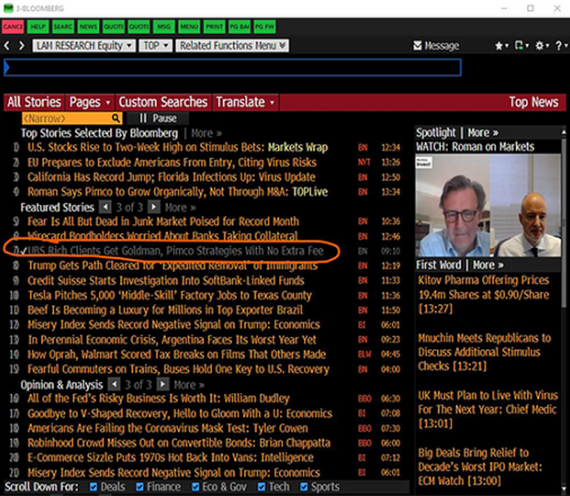This screenshot has height=496, width=570.
Task: Open More next to Opinion & Analysis
Action: pyautogui.click(x=189, y=384)
